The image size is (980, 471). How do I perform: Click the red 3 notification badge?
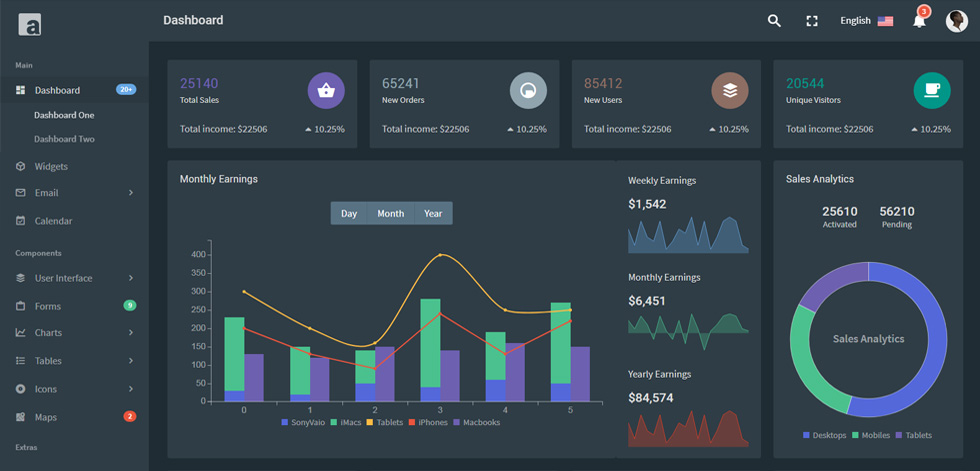point(924,11)
